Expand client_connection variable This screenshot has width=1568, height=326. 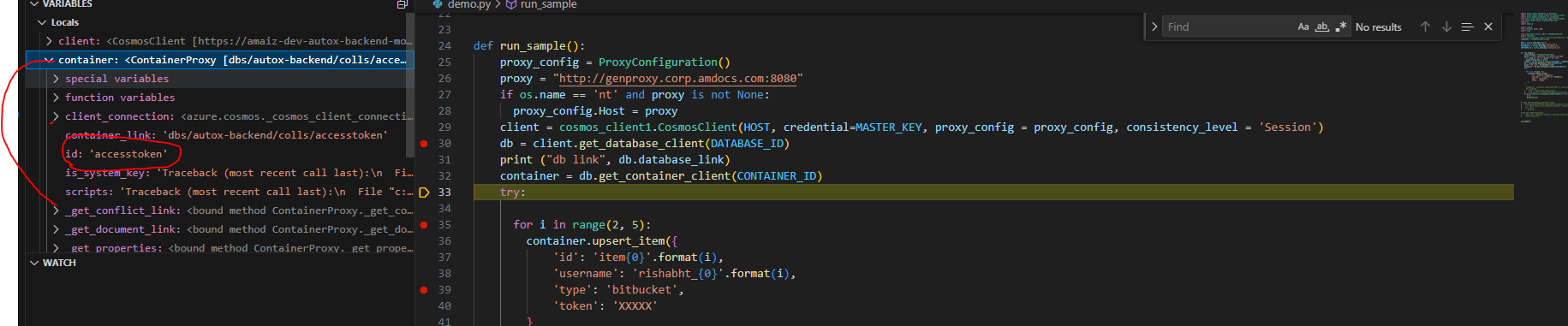pyautogui.click(x=56, y=116)
